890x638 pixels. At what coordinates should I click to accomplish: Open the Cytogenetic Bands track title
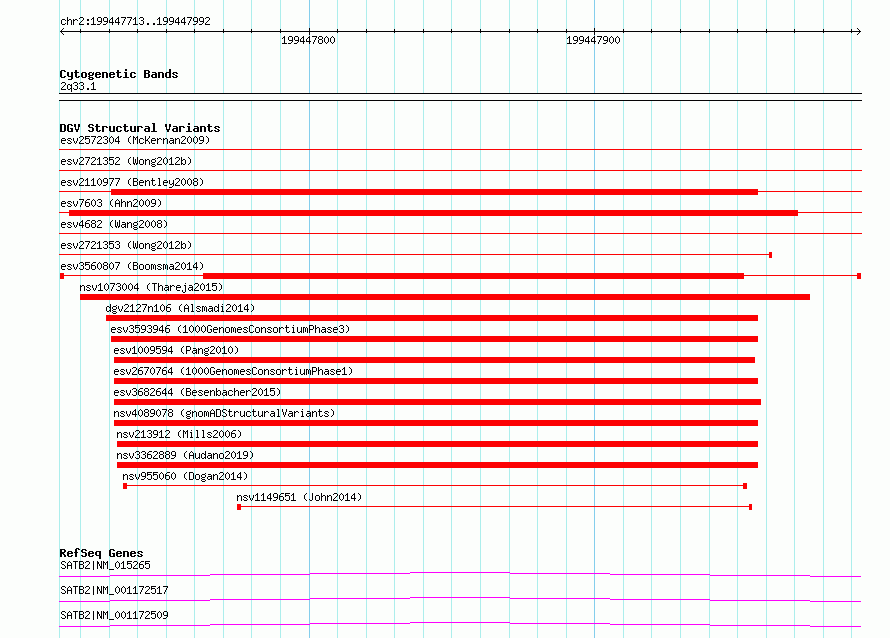pos(119,74)
